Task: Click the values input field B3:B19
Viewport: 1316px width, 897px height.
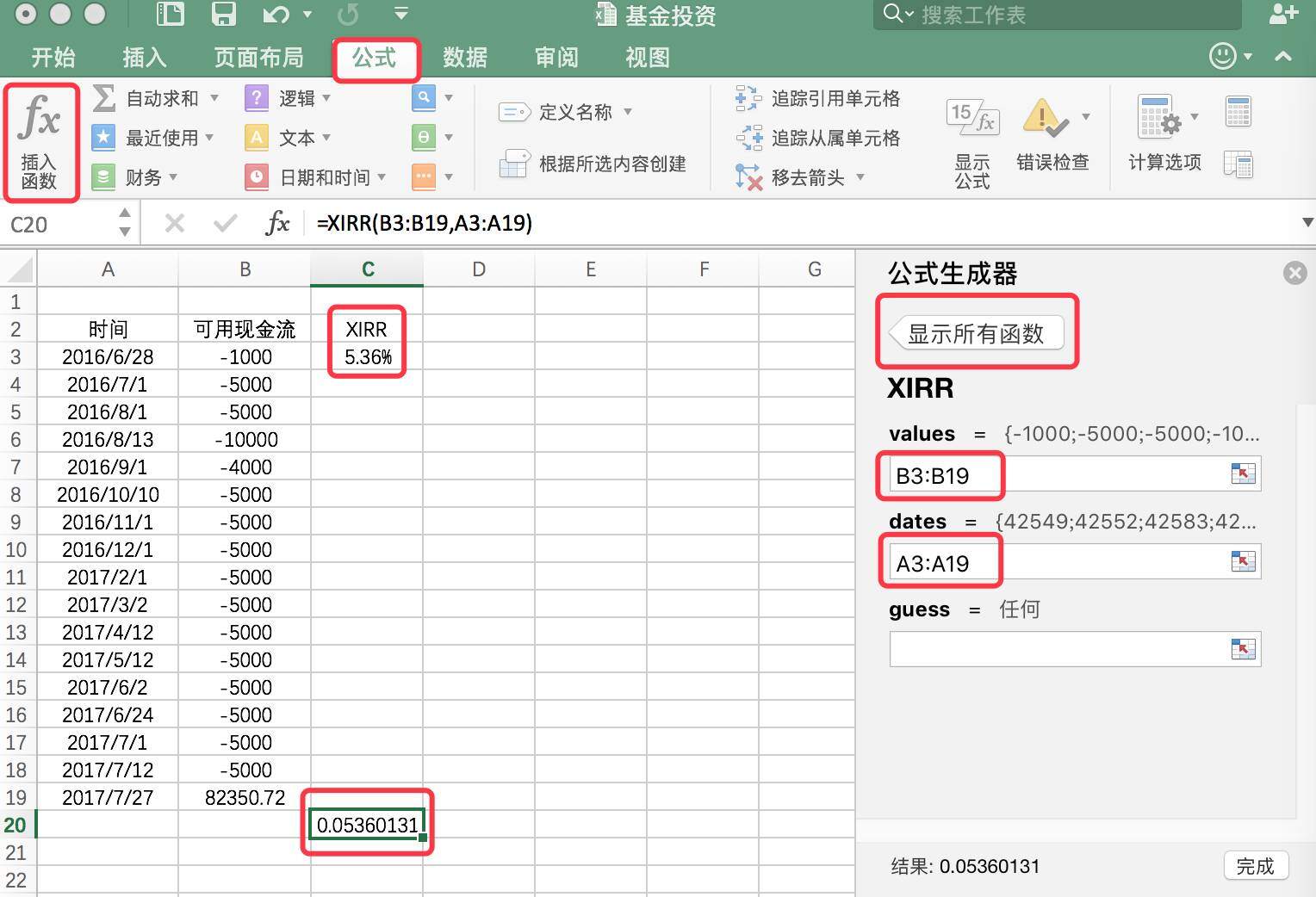Action: [x=1075, y=474]
